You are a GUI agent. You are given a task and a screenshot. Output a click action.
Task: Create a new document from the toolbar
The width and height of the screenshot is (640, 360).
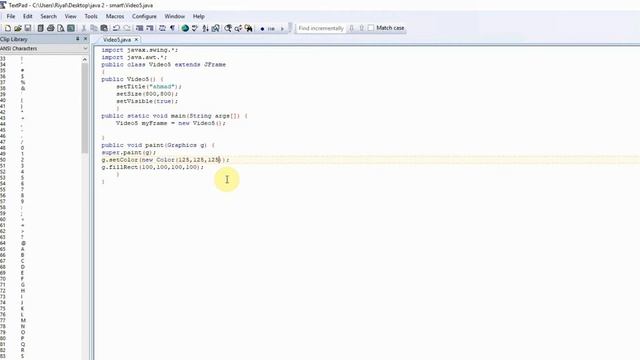tap(7, 28)
